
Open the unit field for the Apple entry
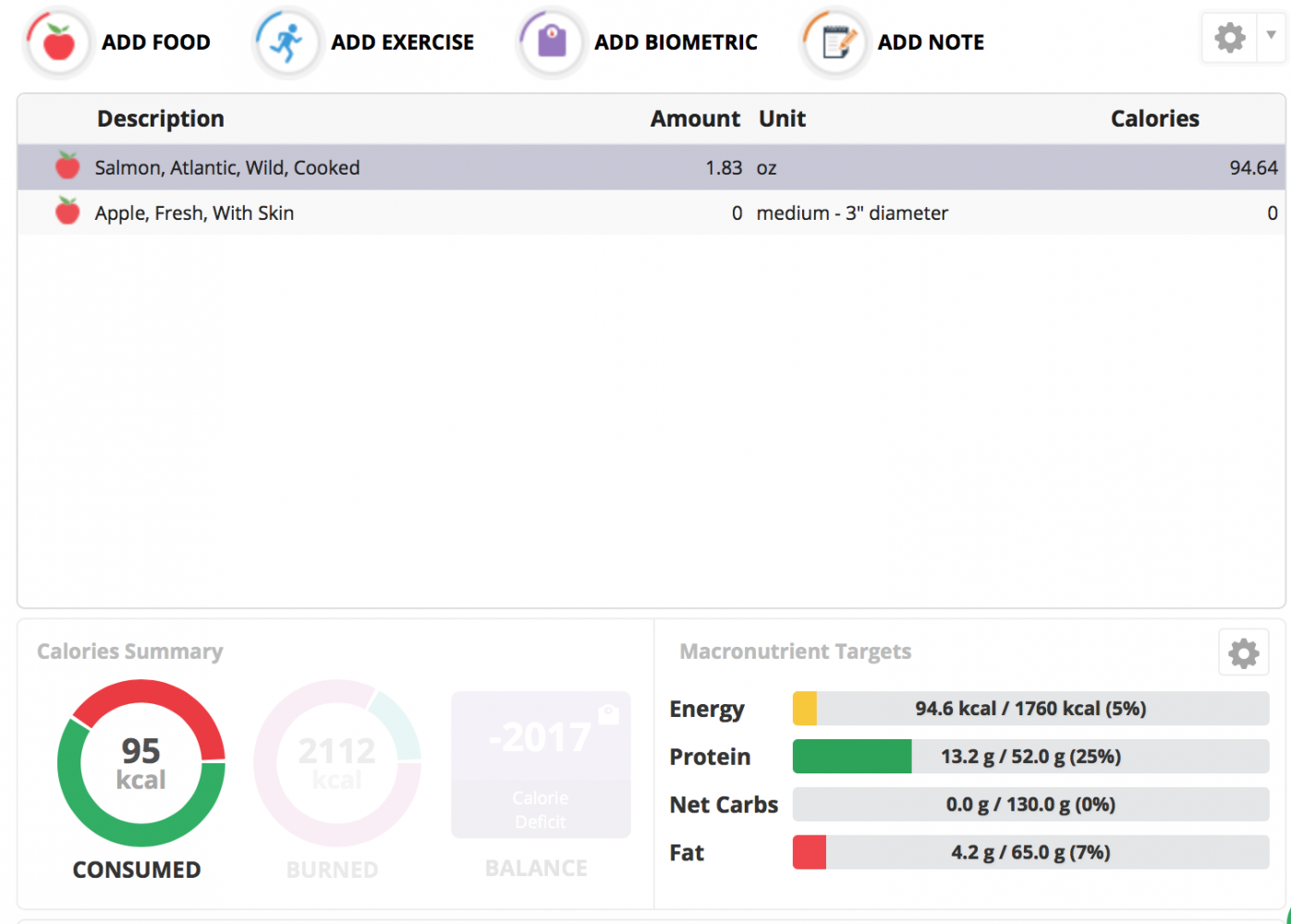coord(851,213)
